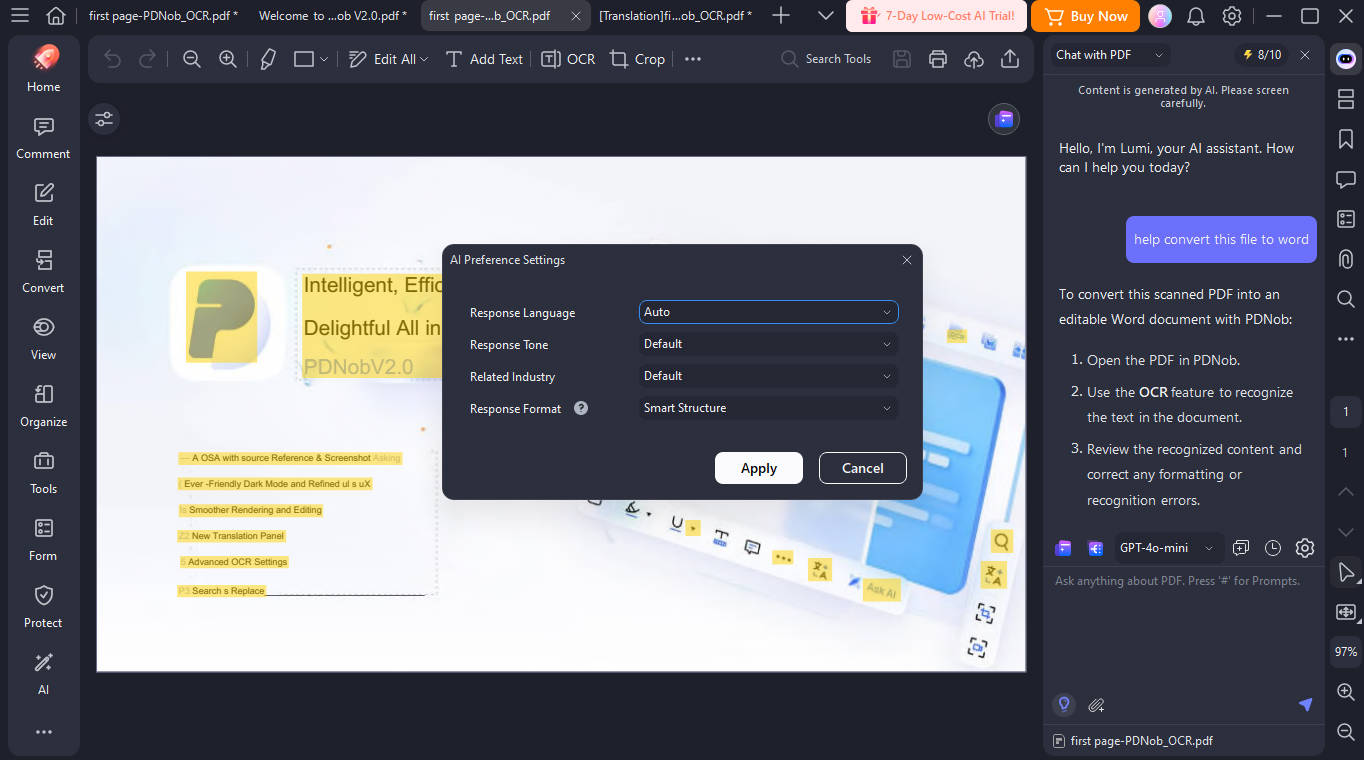Switch to Welcome to ...ob V2.0.pdf tab
Viewport: 1364px width, 760px height.
click(x=331, y=16)
